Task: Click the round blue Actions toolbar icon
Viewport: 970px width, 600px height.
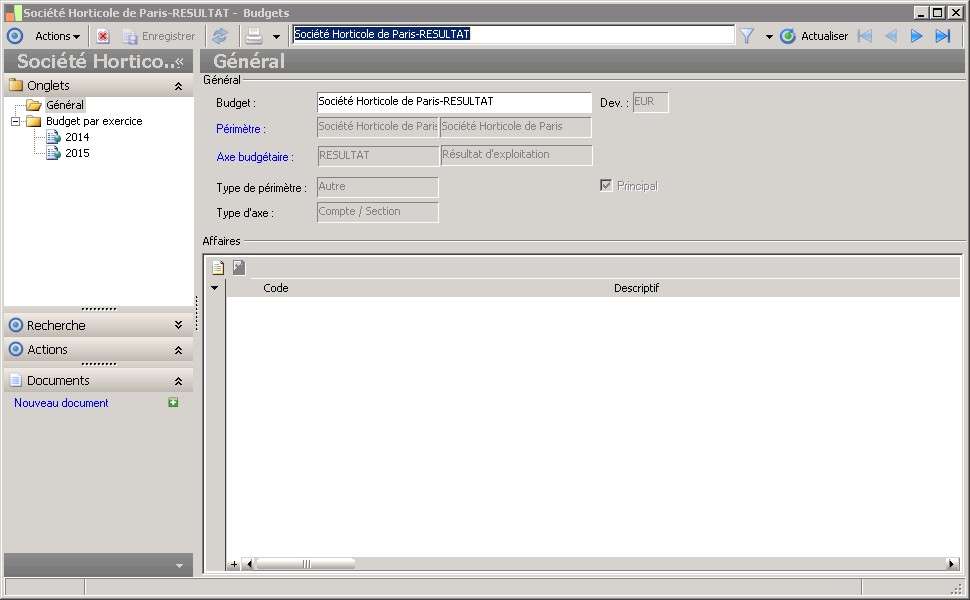Action: [15, 36]
